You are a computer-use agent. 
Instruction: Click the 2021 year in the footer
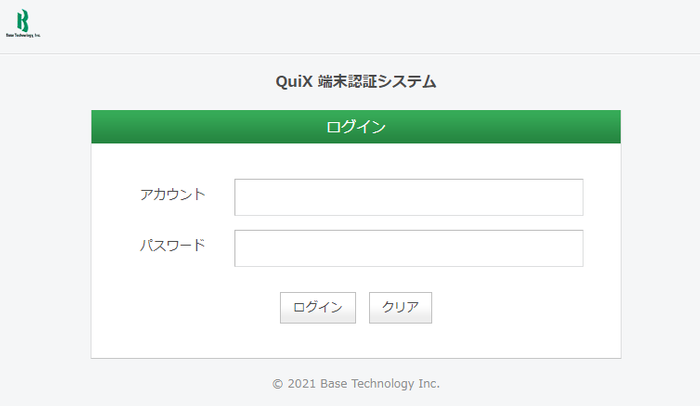(303, 383)
